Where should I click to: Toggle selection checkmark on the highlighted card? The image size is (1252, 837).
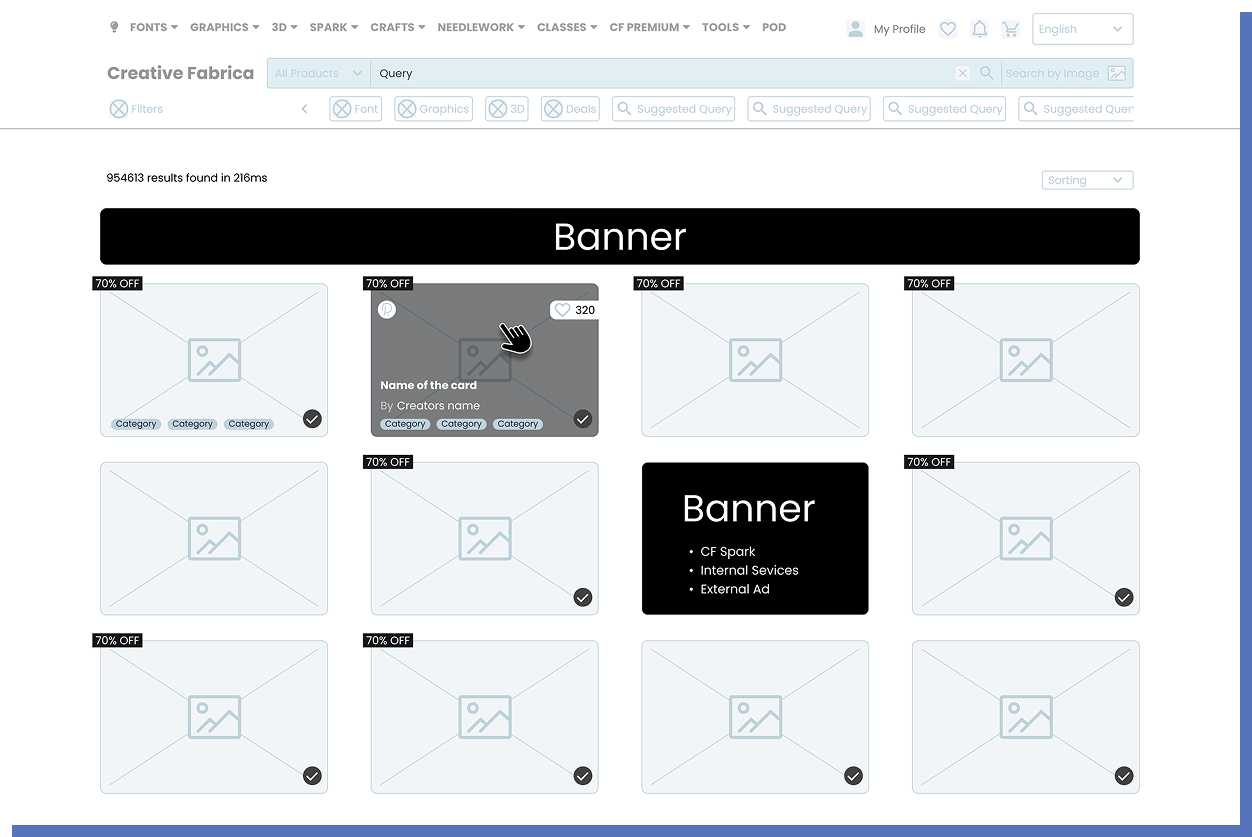click(583, 419)
